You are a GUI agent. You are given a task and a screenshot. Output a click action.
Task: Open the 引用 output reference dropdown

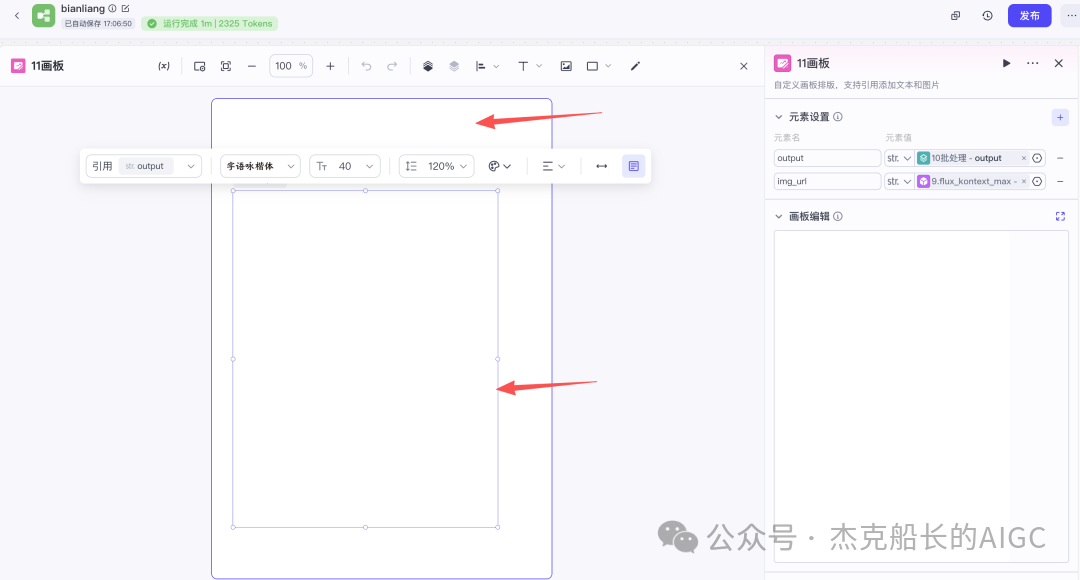144,166
